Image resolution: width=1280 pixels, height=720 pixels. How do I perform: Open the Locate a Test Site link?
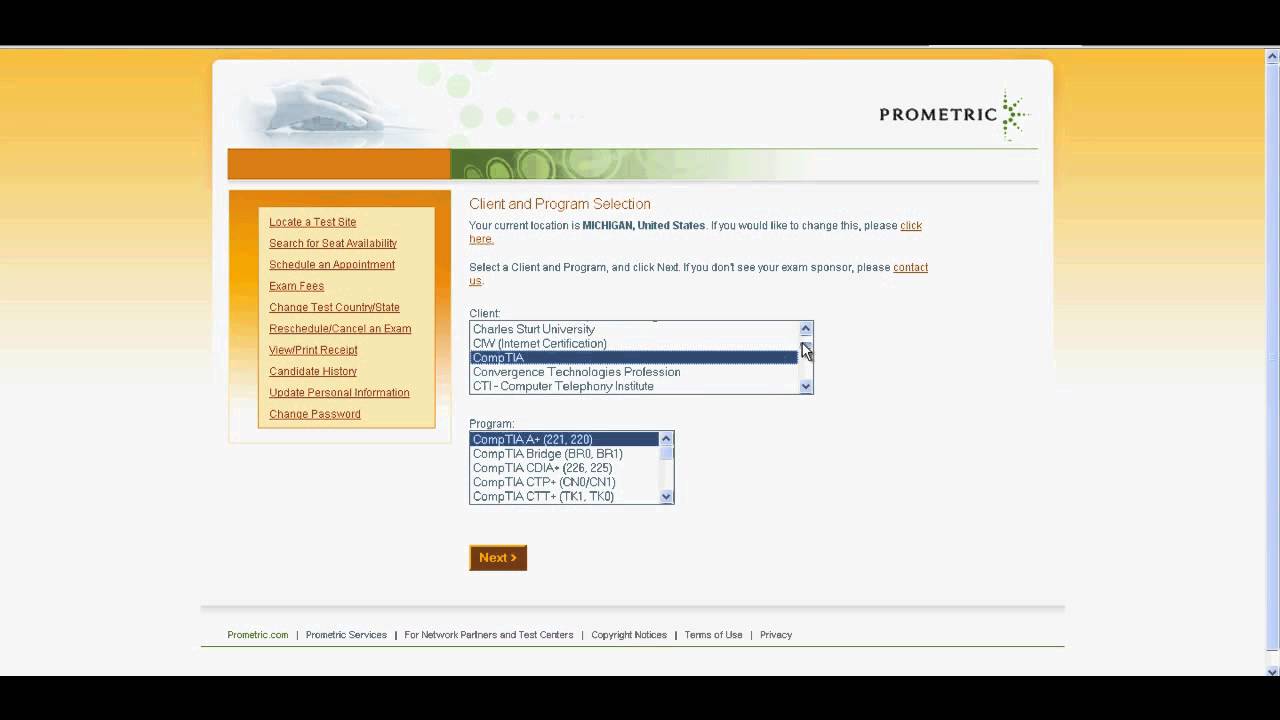click(312, 222)
